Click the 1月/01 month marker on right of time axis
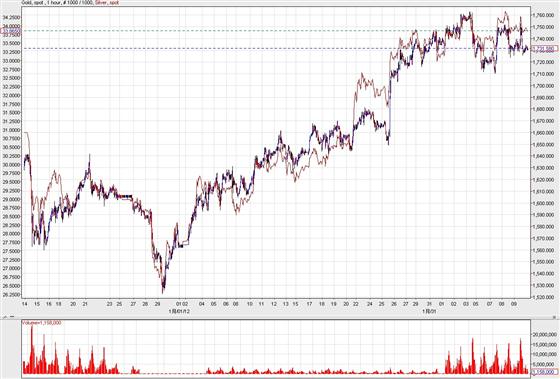This screenshot has width=560, height=379. [x=429, y=311]
